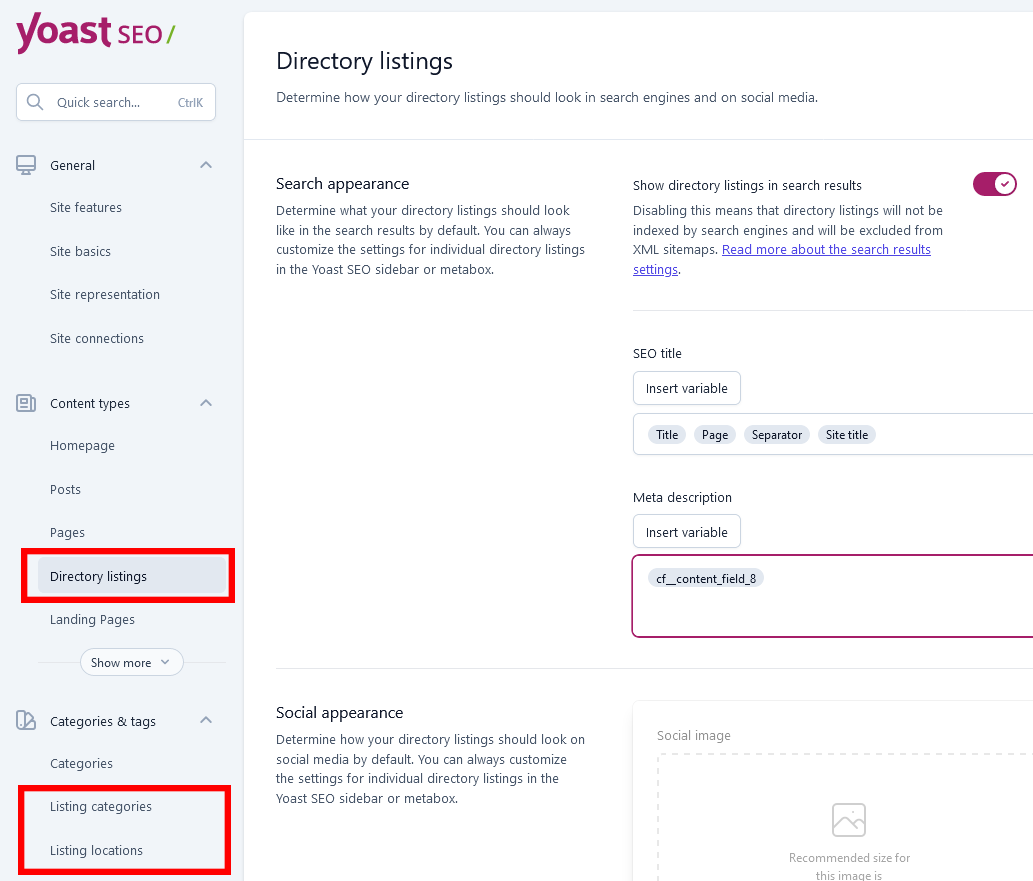Collapse the Content types section chevron
This screenshot has width=1033, height=881.
tap(206, 403)
